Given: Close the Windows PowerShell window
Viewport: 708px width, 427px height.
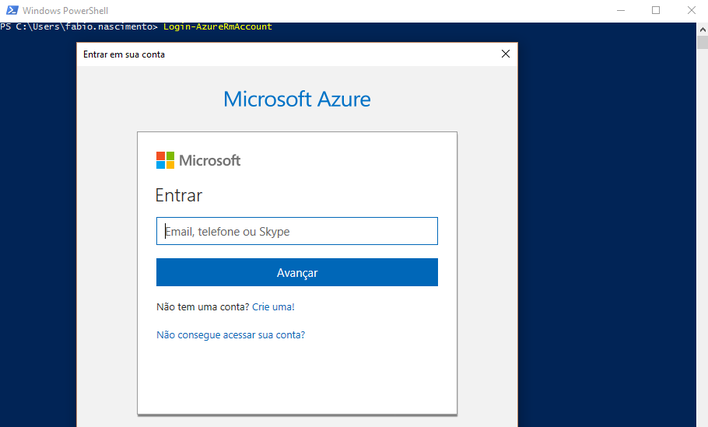Looking at the screenshot, I should coord(691,10).
